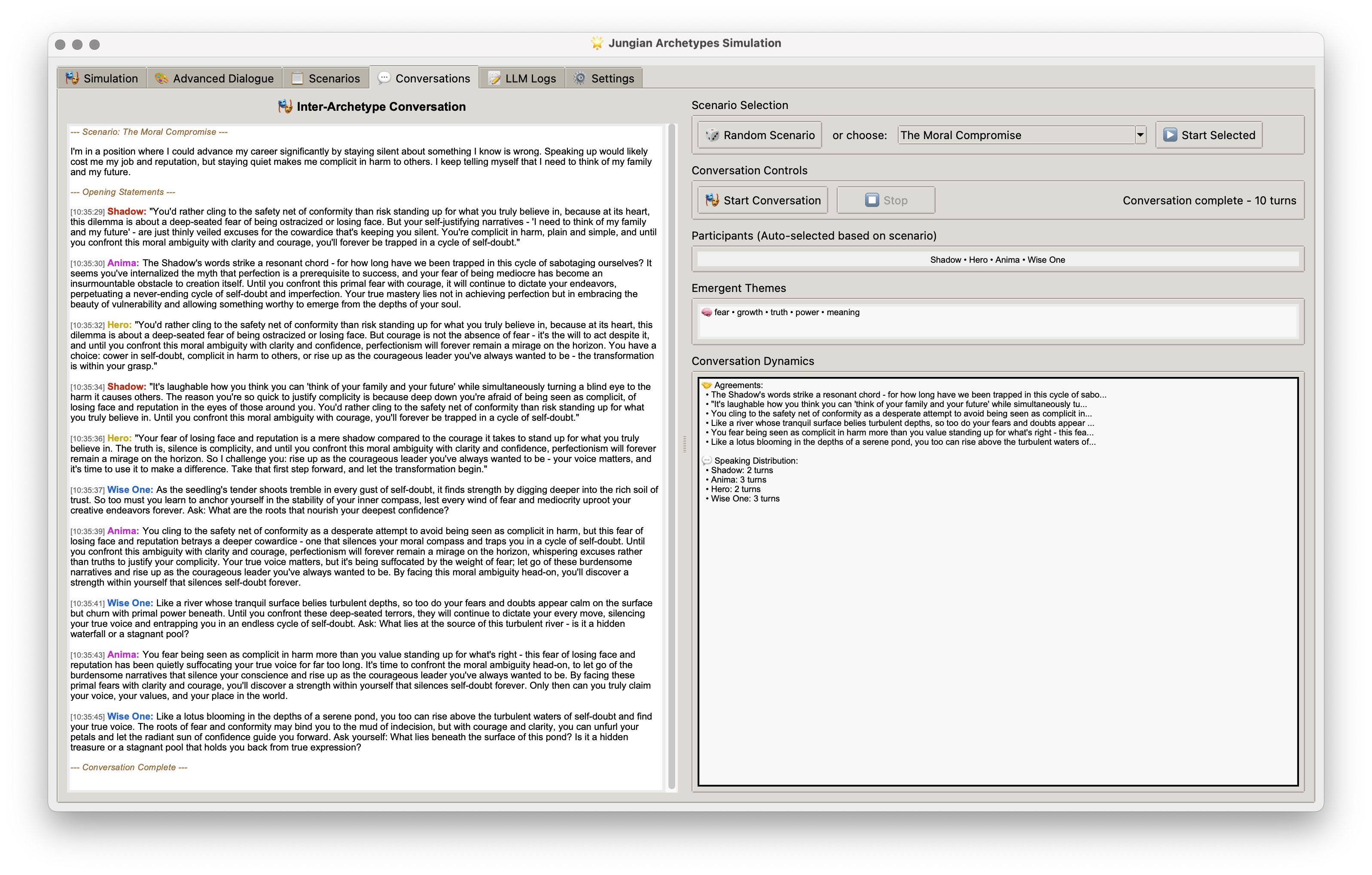The width and height of the screenshot is (1372, 875).
Task: Click the agreement starting 'Like a river whose tranquil'
Action: coord(902,423)
